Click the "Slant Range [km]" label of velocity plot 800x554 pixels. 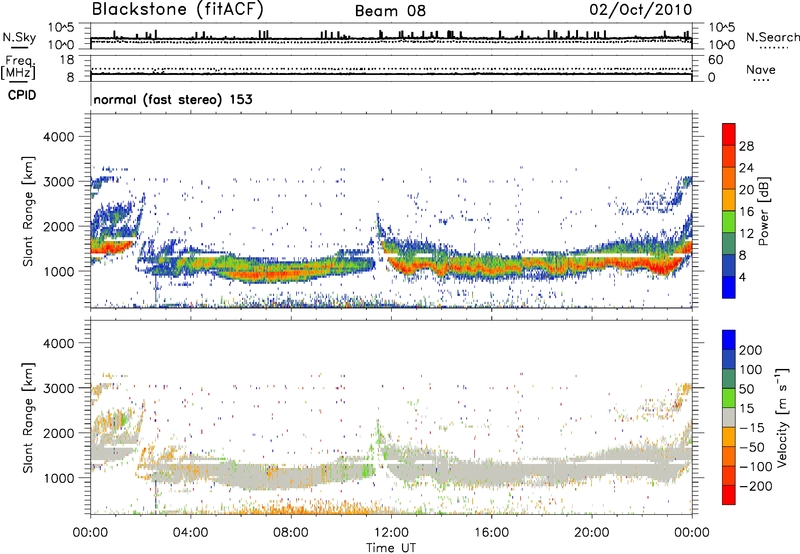tap(28, 418)
